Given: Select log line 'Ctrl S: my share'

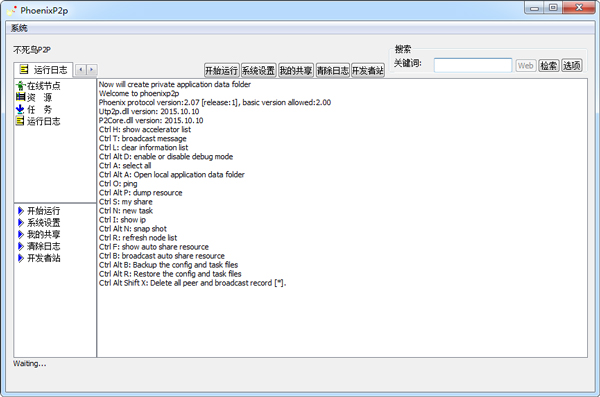Looking at the screenshot, I should pos(126,202).
